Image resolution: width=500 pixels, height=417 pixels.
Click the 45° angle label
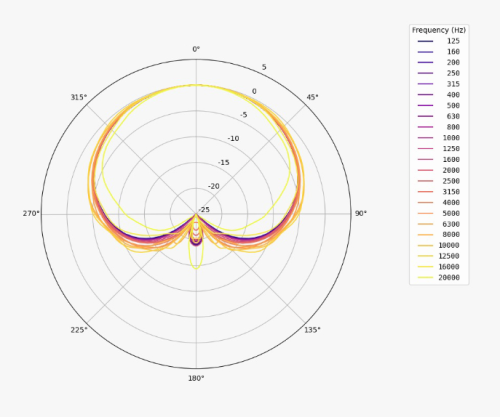click(312, 97)
